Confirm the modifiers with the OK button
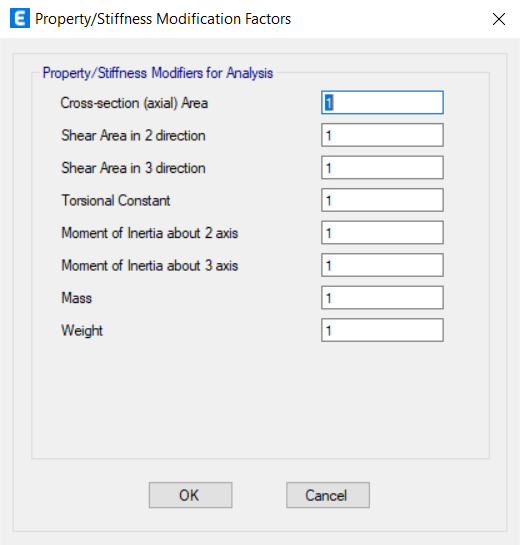 pyautogui.click(x=190, y=495)
